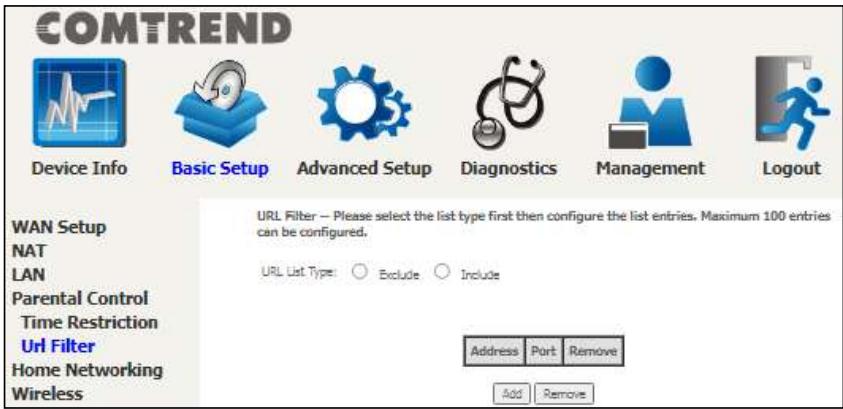The height and width of the screenshot is (409, 843).
Task: Select the Include URL list type
Action: pos(441,272)
